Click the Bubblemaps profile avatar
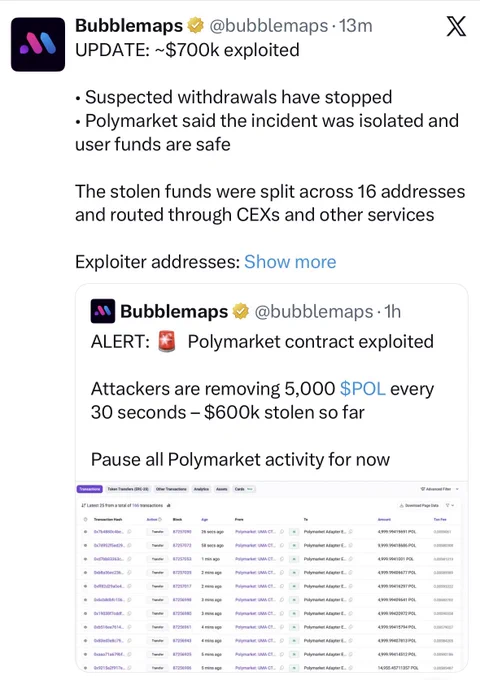This screenshot has width=480, height=680. pos(38,44)
